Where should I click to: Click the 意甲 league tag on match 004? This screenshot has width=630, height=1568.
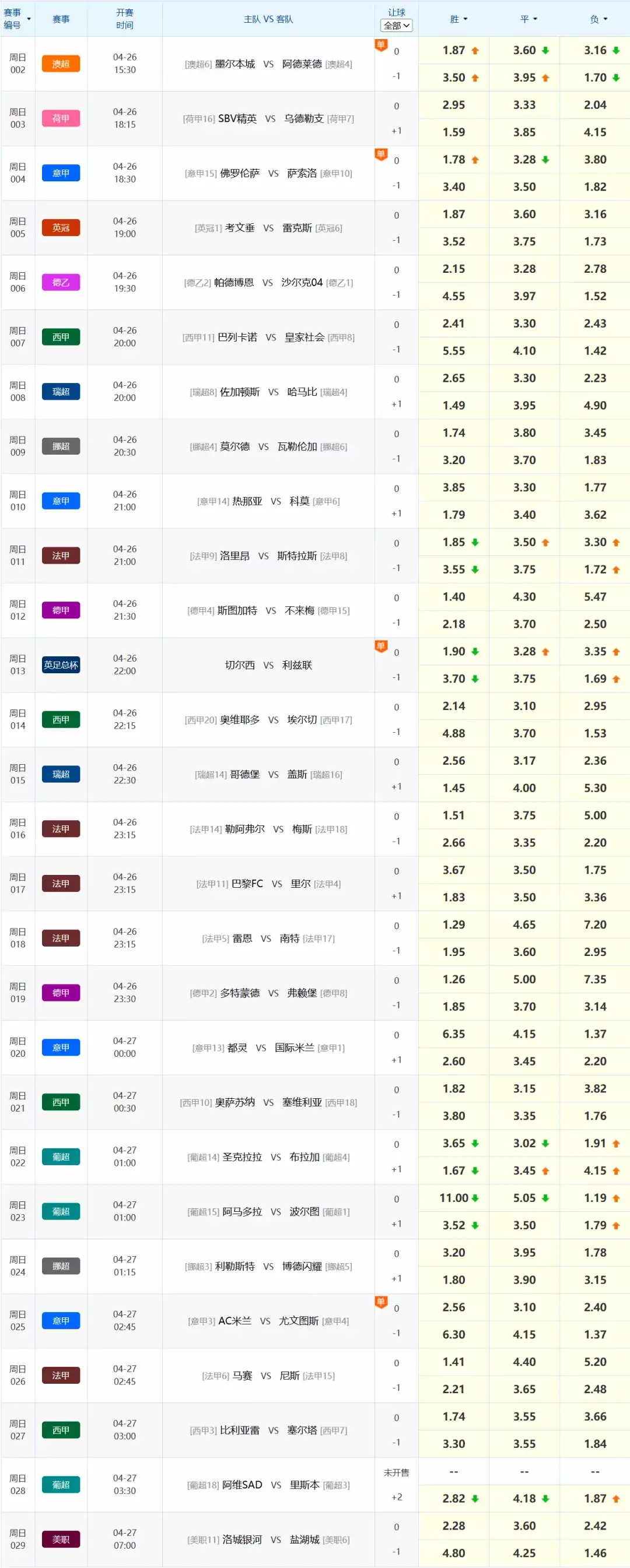(x=61, y=174)
